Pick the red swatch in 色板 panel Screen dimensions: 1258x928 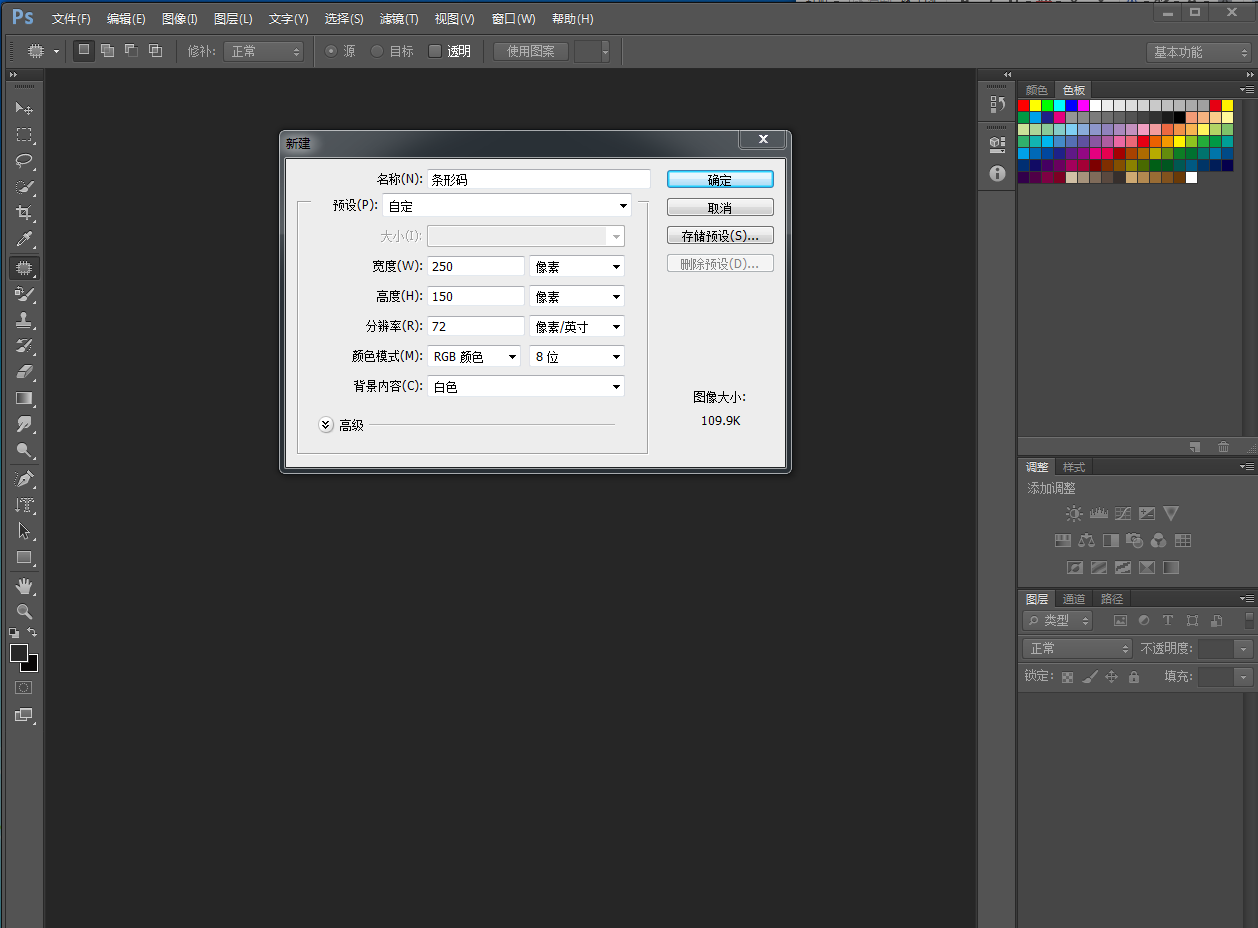[x=1023, y=105]
